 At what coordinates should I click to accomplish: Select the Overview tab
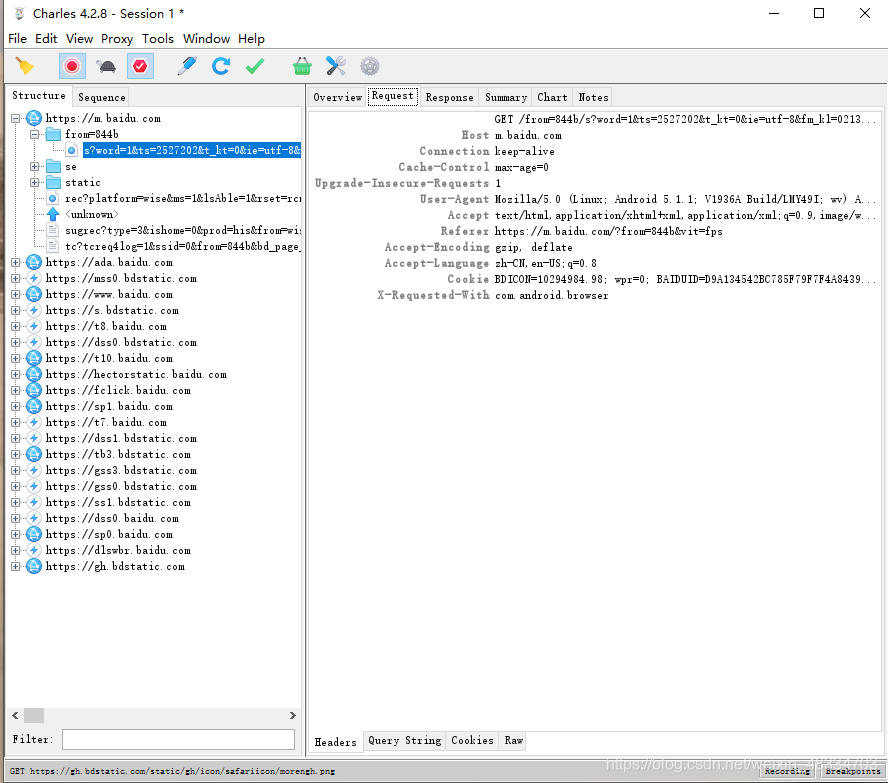[x=338, y=97]
